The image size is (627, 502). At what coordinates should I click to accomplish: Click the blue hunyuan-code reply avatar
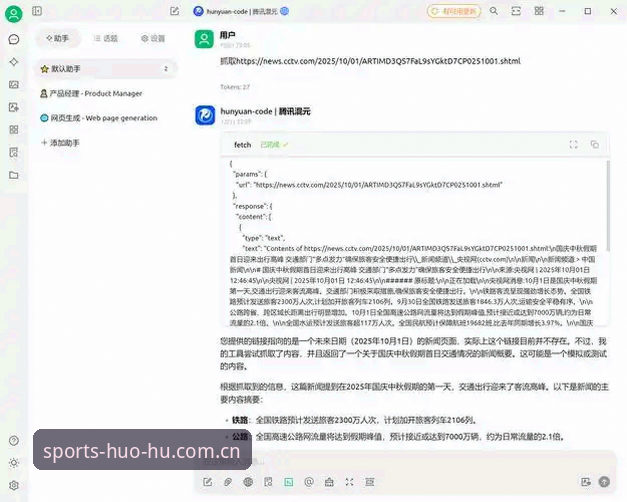click(205, 115)
